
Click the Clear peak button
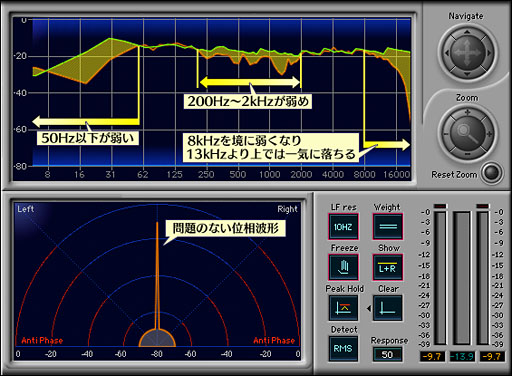(x=388, y=308)
